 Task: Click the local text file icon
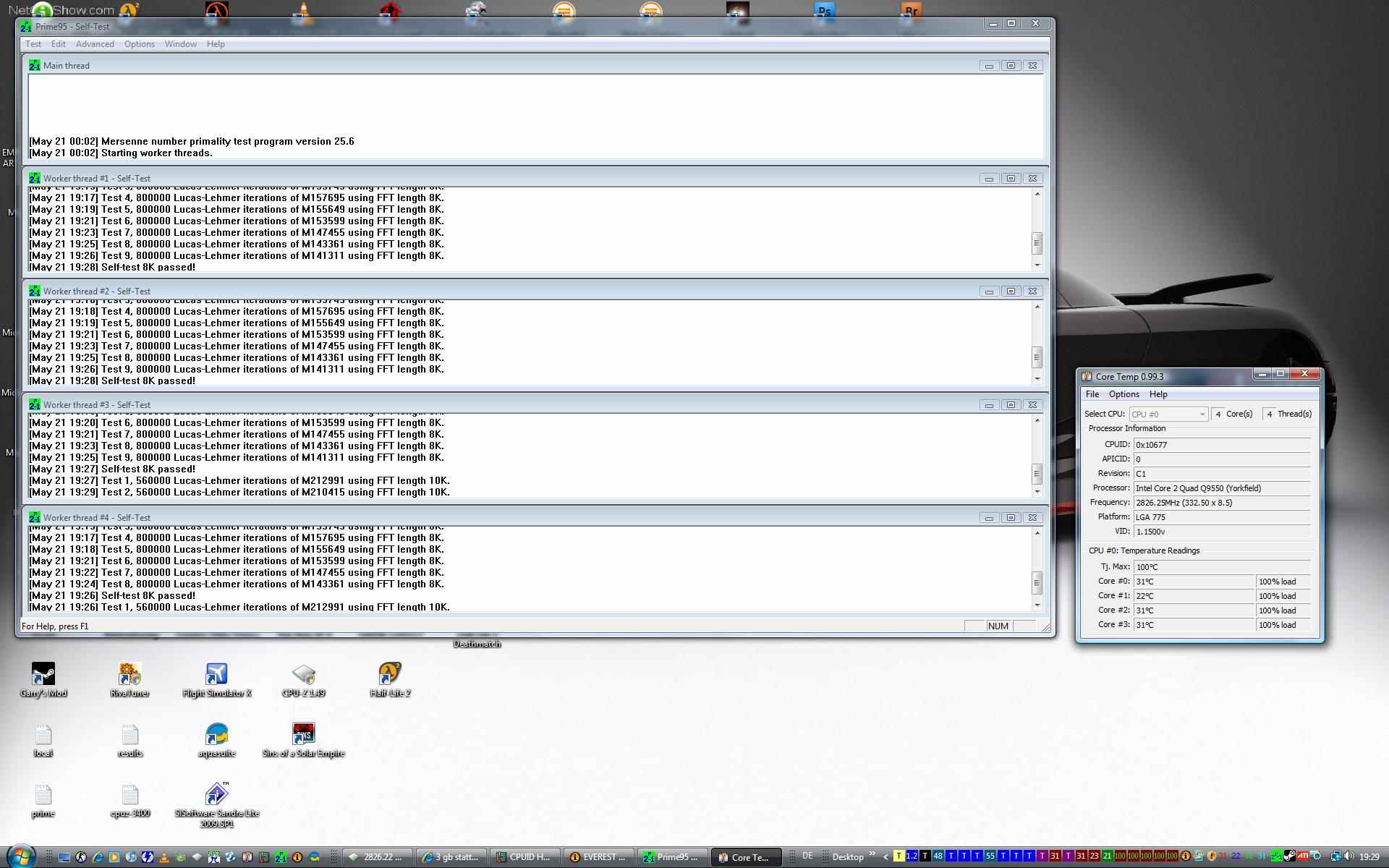tap(43, 741)
